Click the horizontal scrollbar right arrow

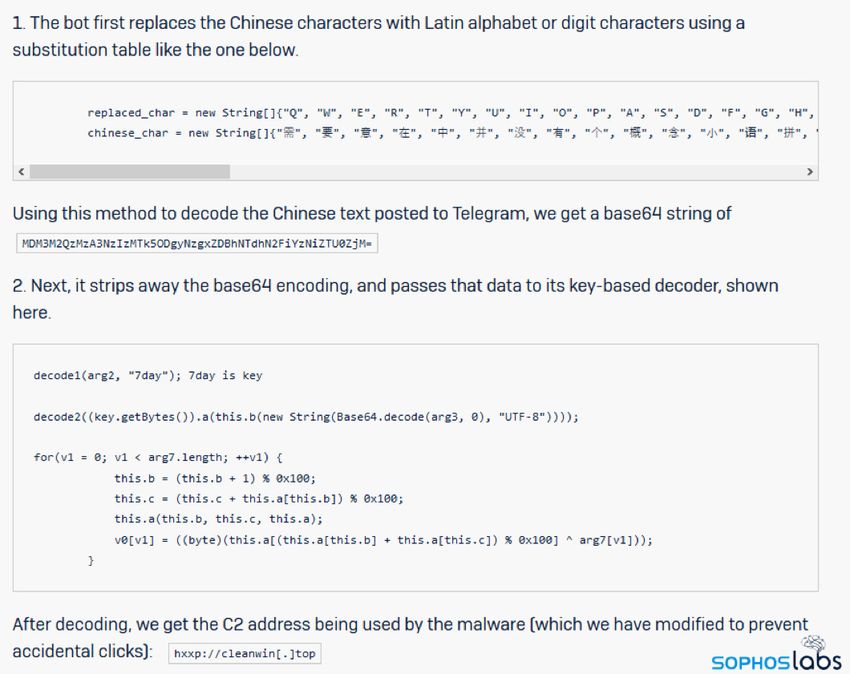click(x=810, y=172)
